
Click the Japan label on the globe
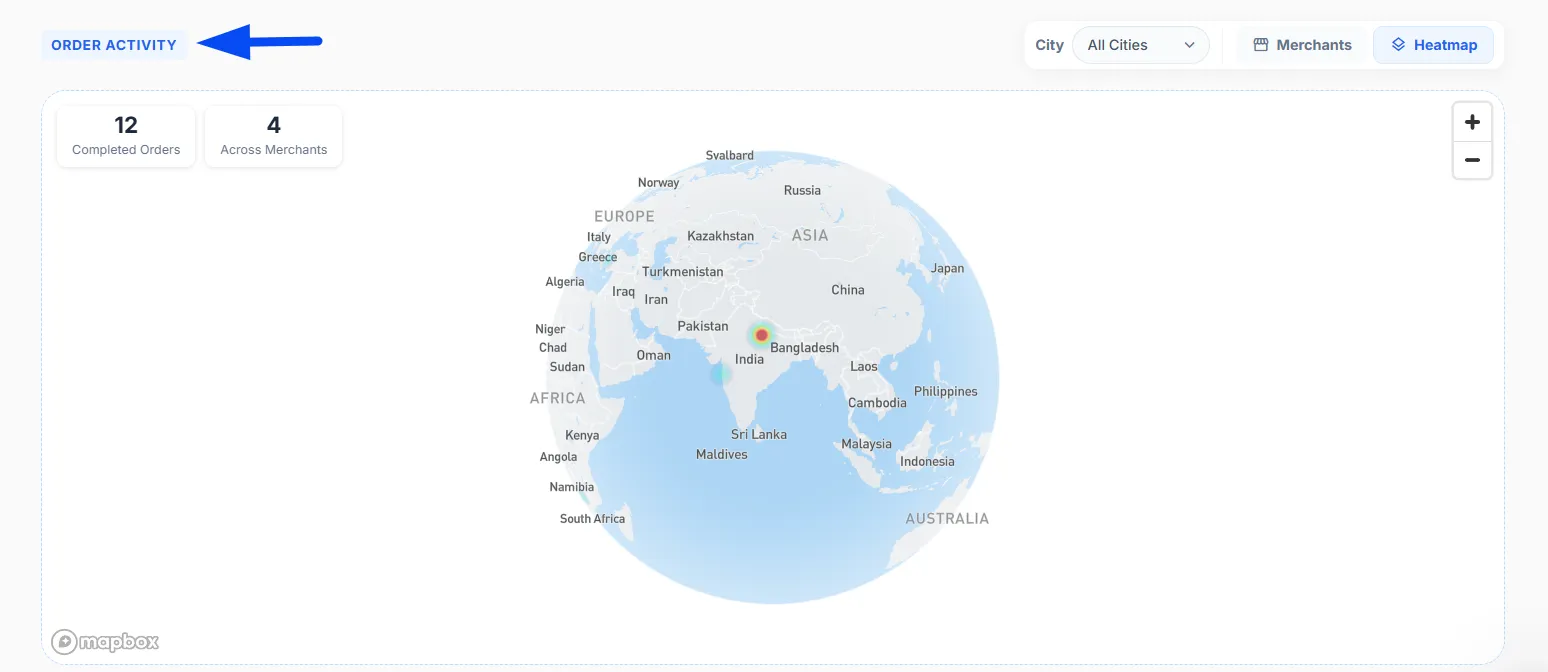click(x=947, y=268)
